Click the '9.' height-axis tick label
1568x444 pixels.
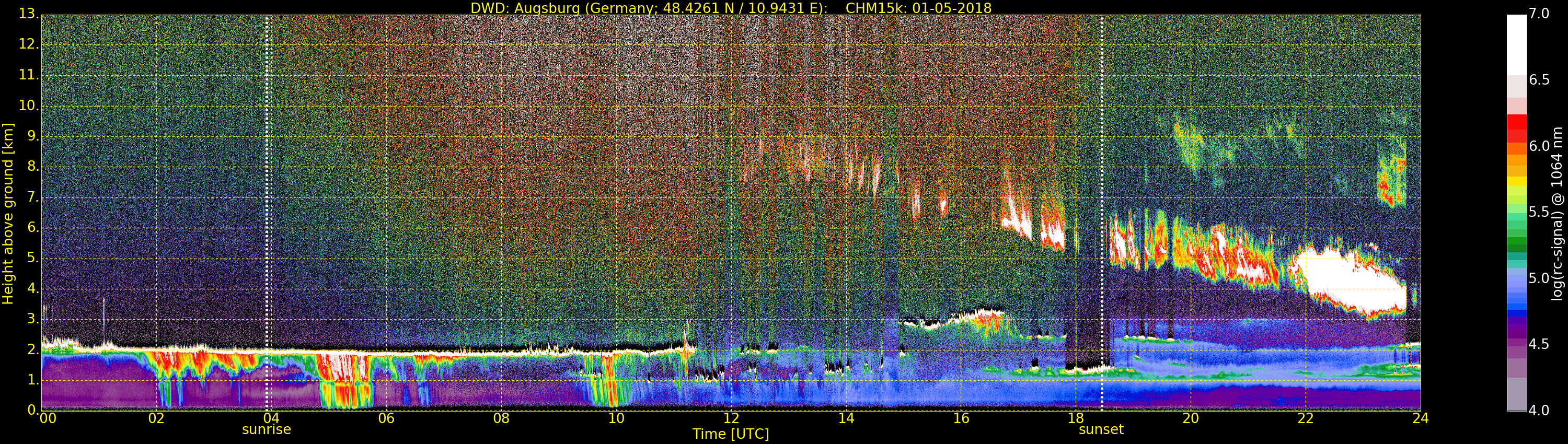(x=33, y=136)
